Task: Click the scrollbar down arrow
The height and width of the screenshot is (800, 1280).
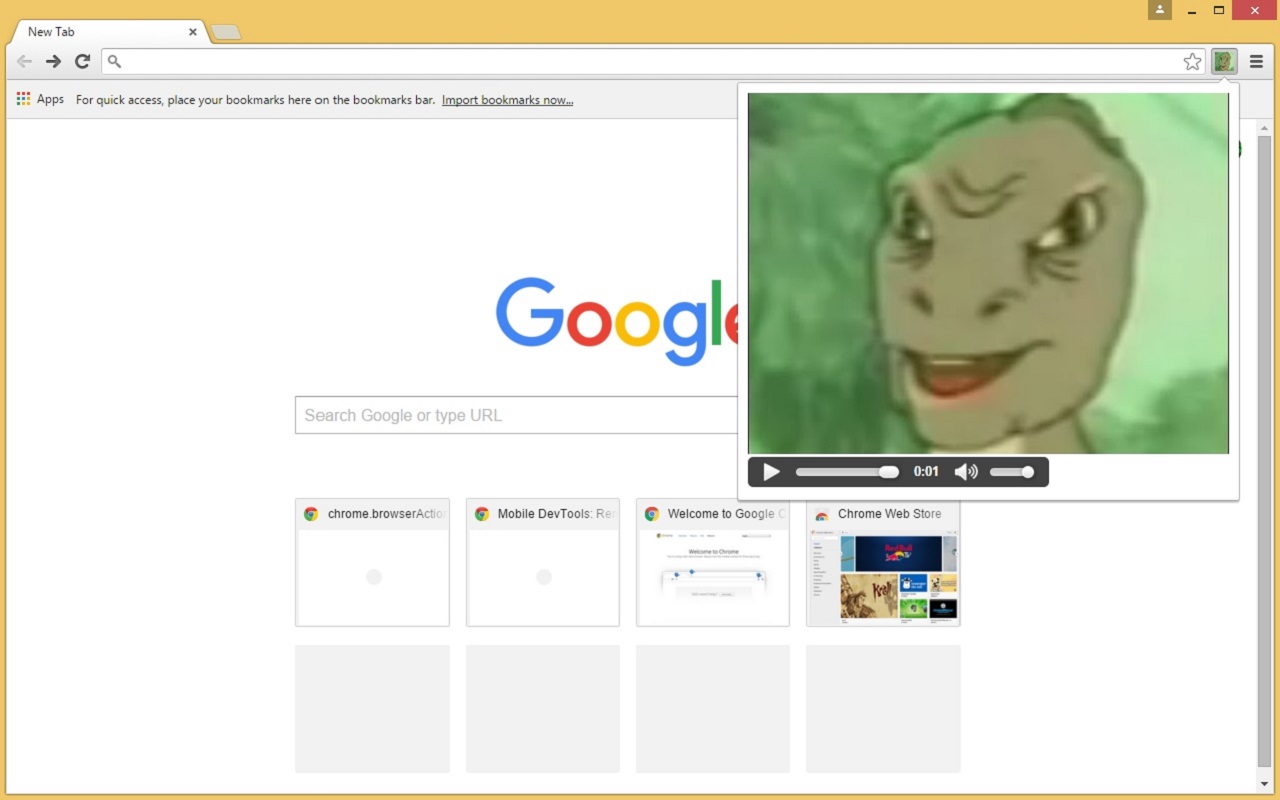Action: [x=1264, y=783]
